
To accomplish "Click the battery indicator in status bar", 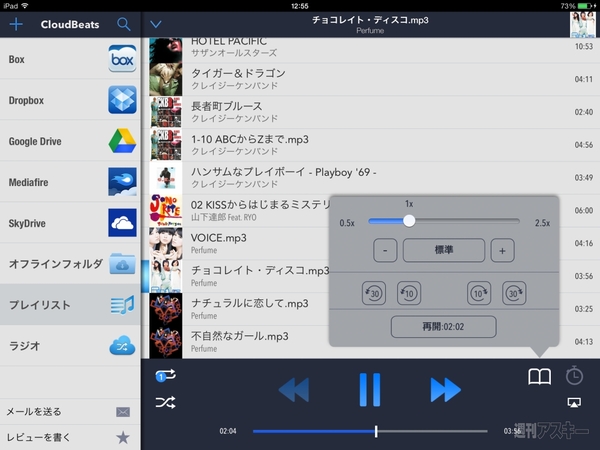I will click(587, 6).
